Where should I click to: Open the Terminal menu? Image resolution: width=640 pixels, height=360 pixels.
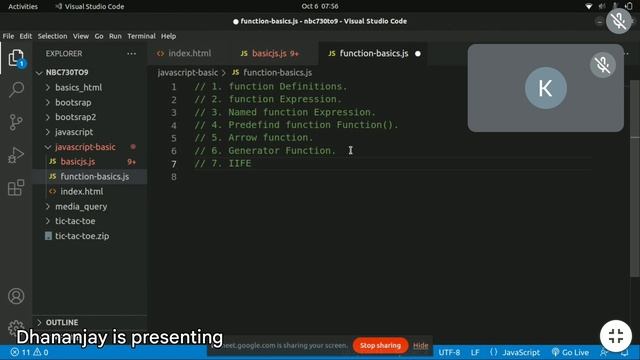141,36
